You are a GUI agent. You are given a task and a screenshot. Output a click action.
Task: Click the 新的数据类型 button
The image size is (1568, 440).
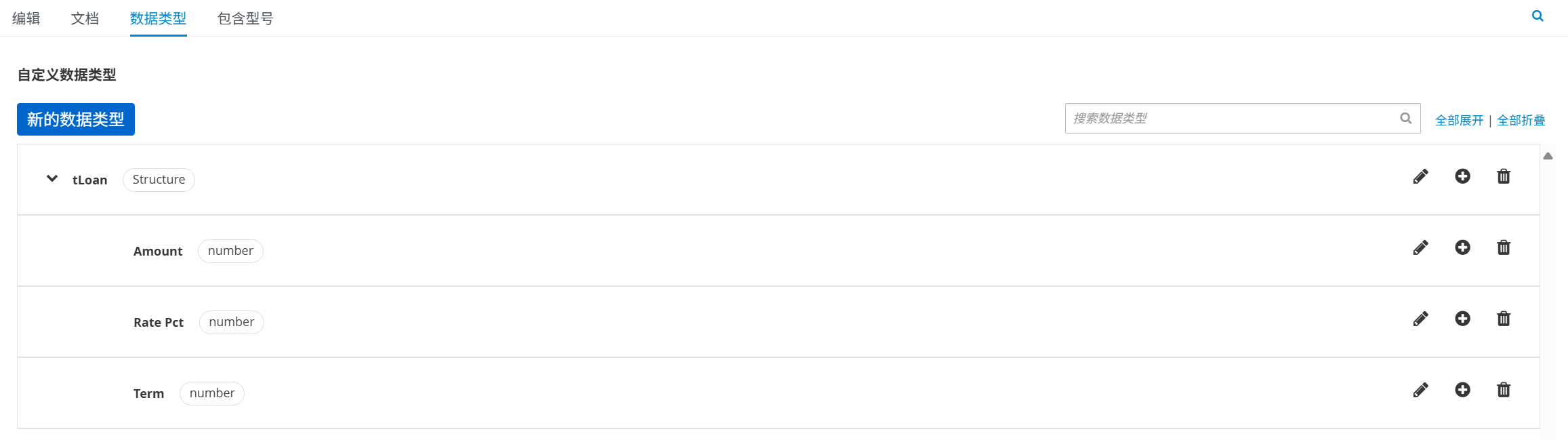point(76,119)
